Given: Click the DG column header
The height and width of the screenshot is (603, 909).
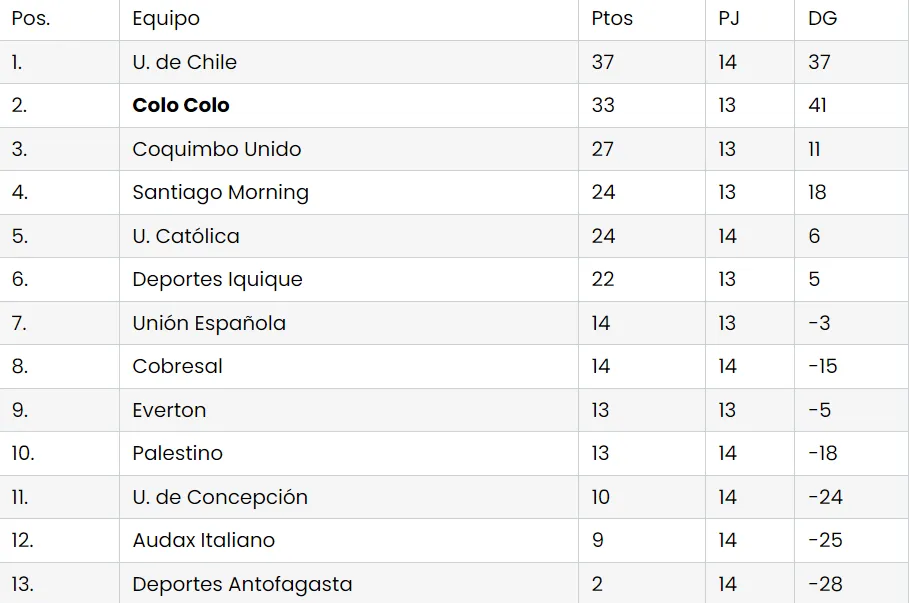Looking at the screenshot, I should (822, 18).
